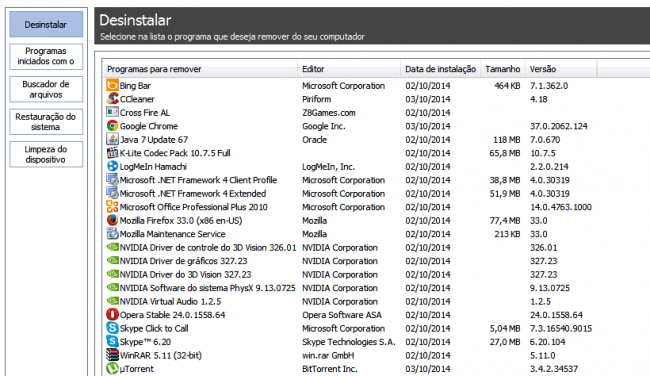
Task: Select the Microsoft Office Professional Plus icon
Action: [x=112, y=206]
